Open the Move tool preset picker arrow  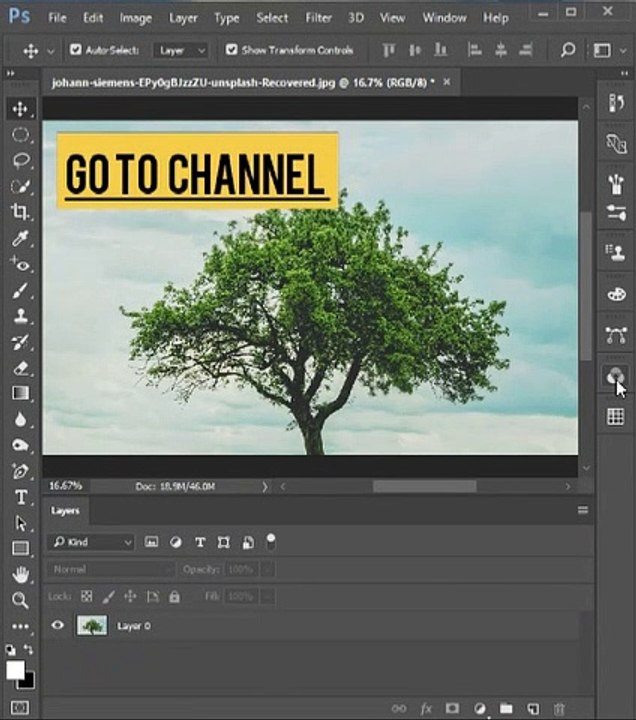(51, 51)
